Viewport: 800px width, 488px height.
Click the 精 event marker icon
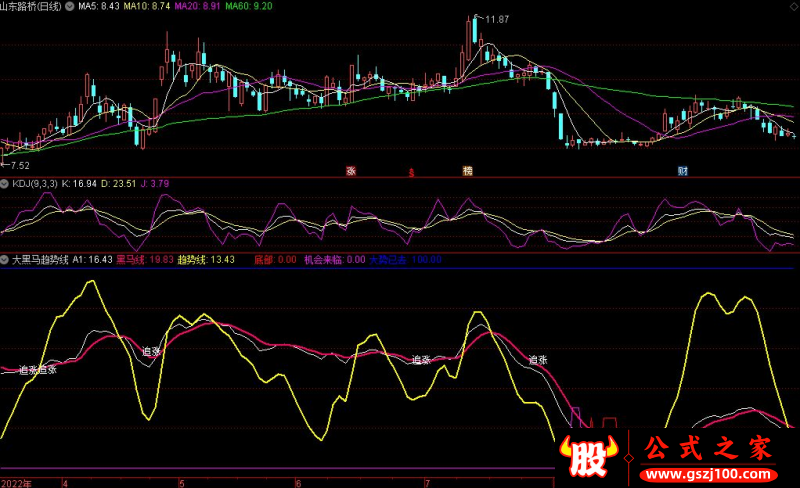(467, 170)
